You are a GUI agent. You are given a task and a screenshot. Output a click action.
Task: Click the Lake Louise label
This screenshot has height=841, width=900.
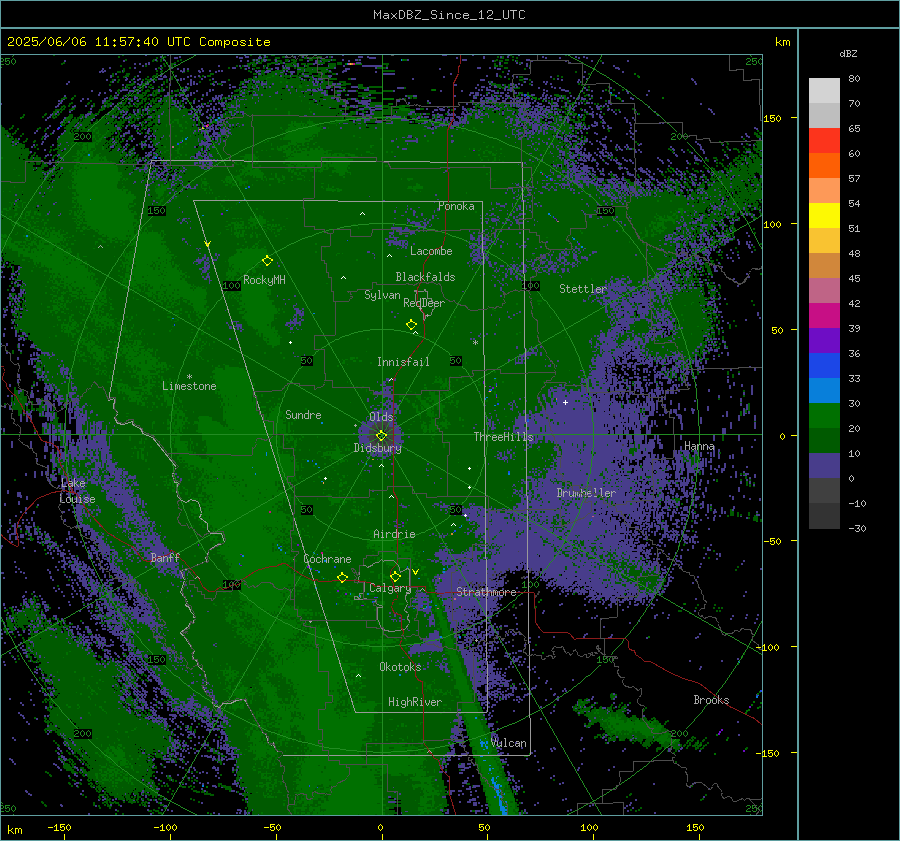pos(77,491)
